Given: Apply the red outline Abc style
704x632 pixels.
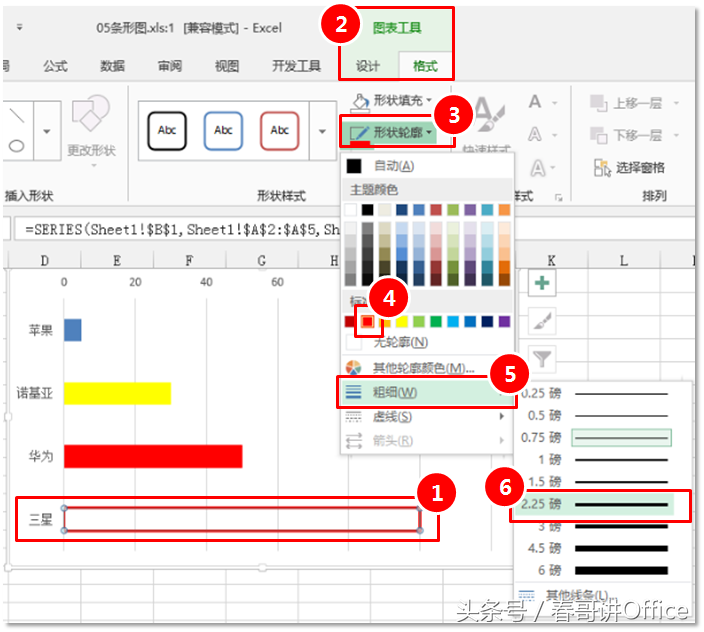Looking at the screenshot, I should point(279,131).
